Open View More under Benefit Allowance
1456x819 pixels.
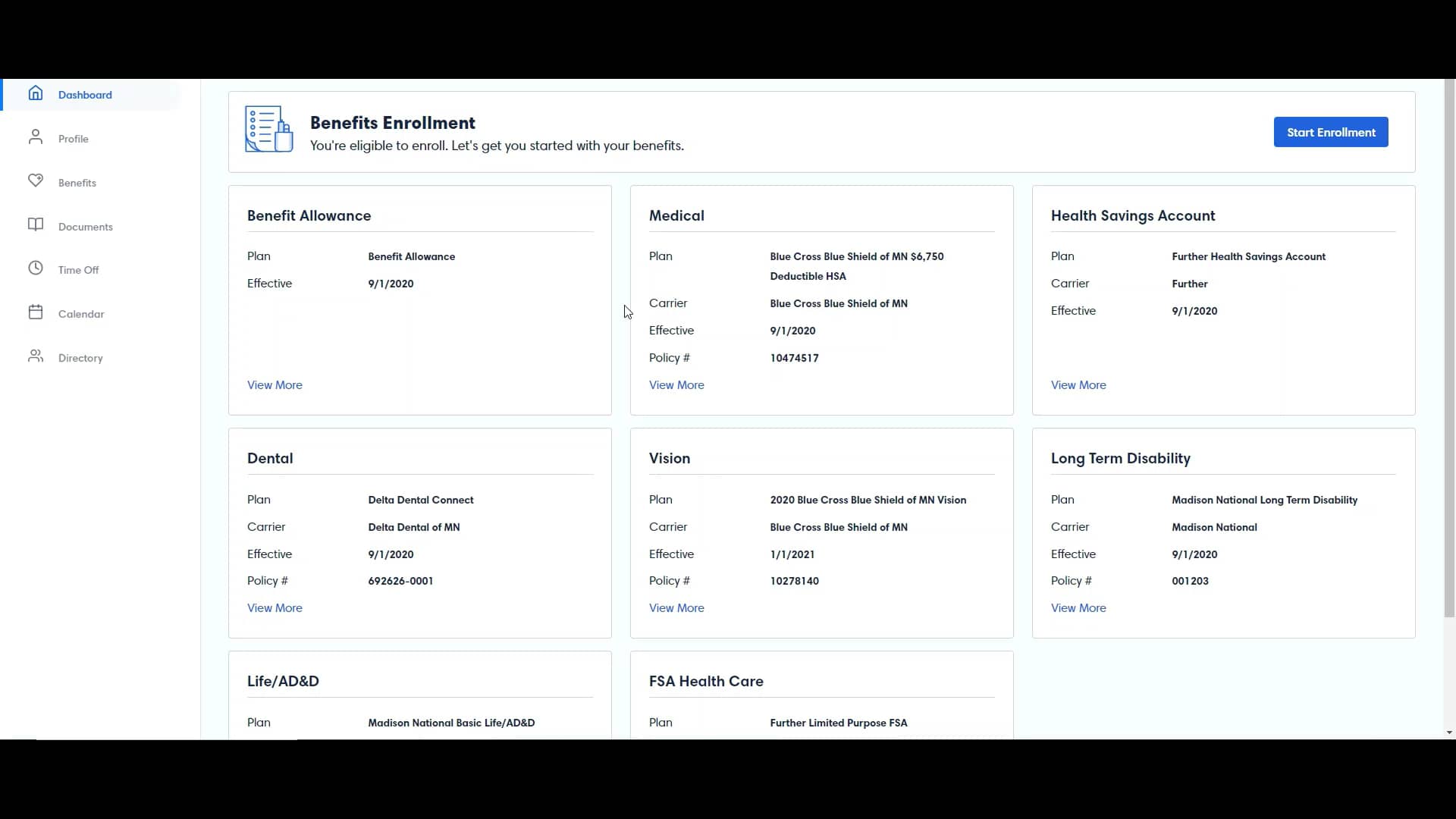[275, 385]
